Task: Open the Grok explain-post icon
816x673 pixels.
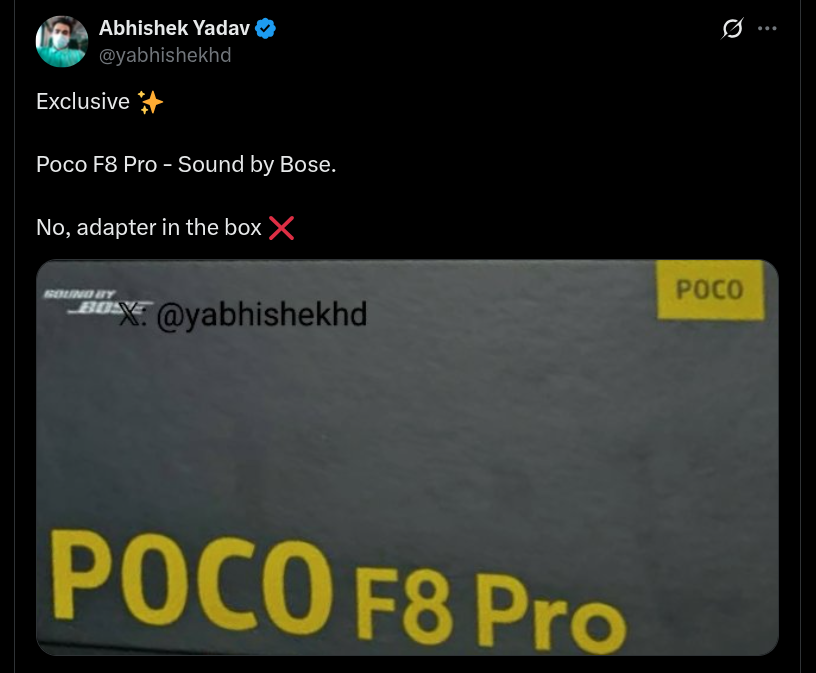Action: pos(732,28)
